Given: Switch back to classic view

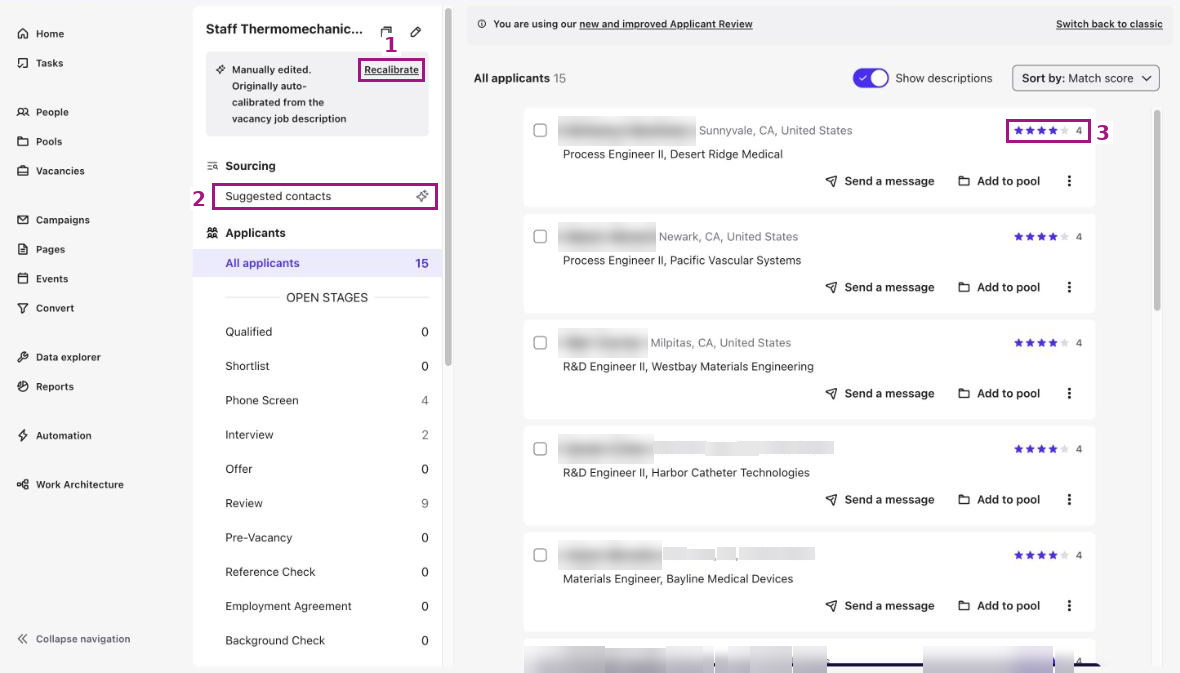Looking at the screenshot, I should [1109, 24].
